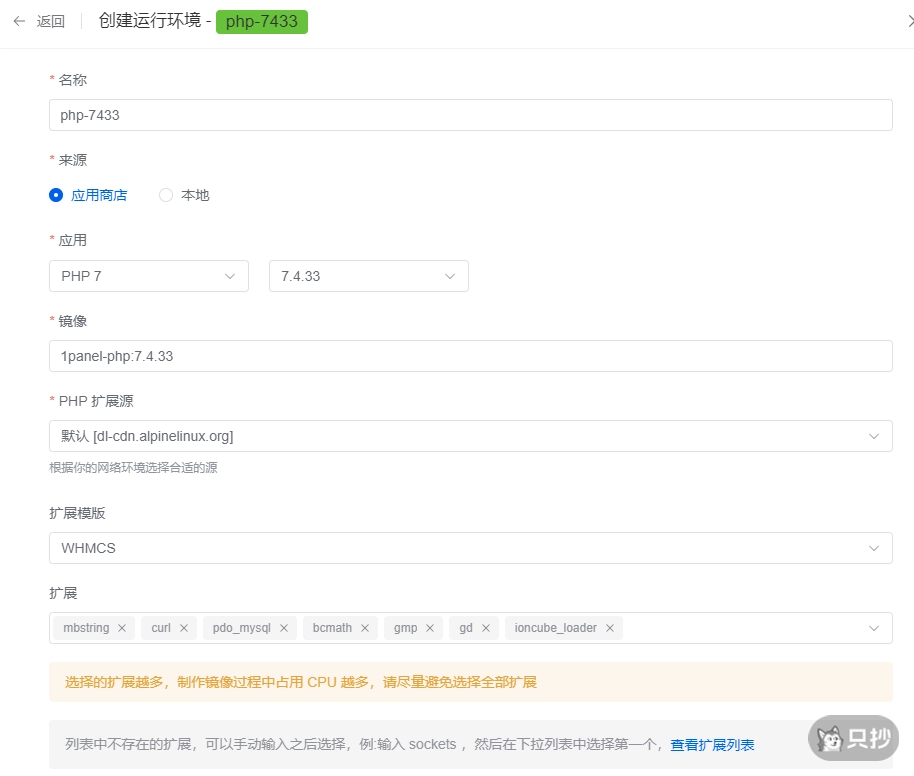Remove the gmp extension tag

(x=430, y=628)
